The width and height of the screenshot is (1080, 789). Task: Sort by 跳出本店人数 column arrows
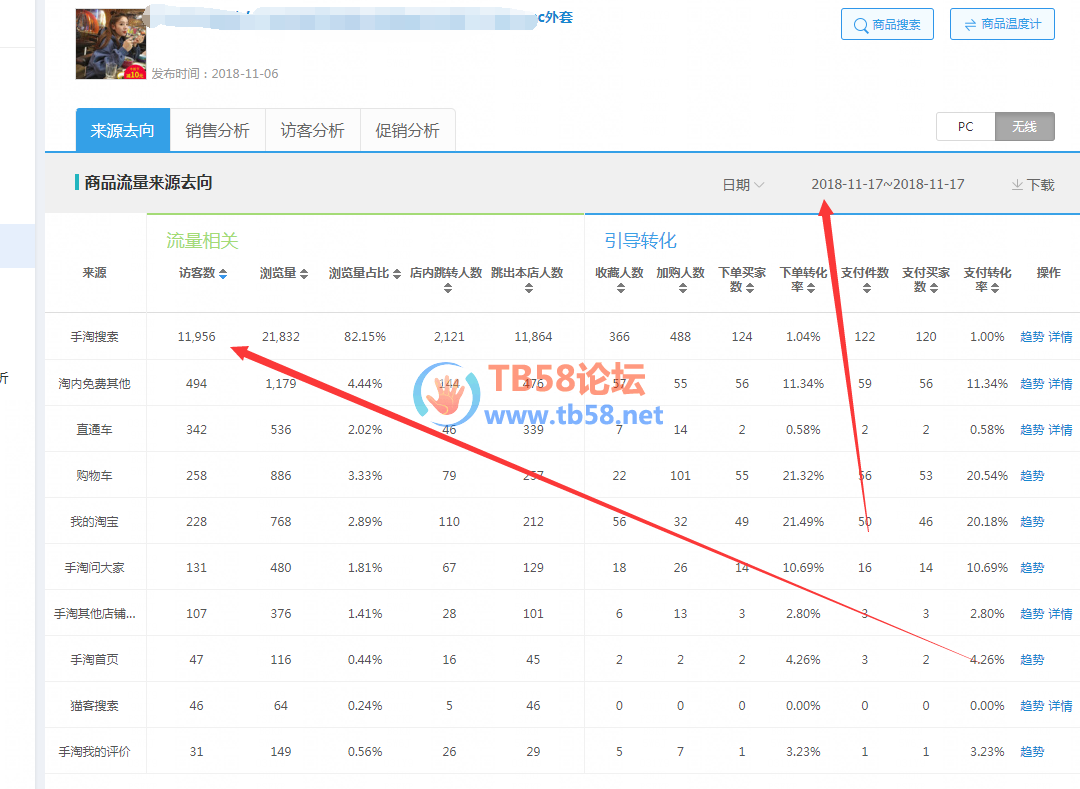528,288
